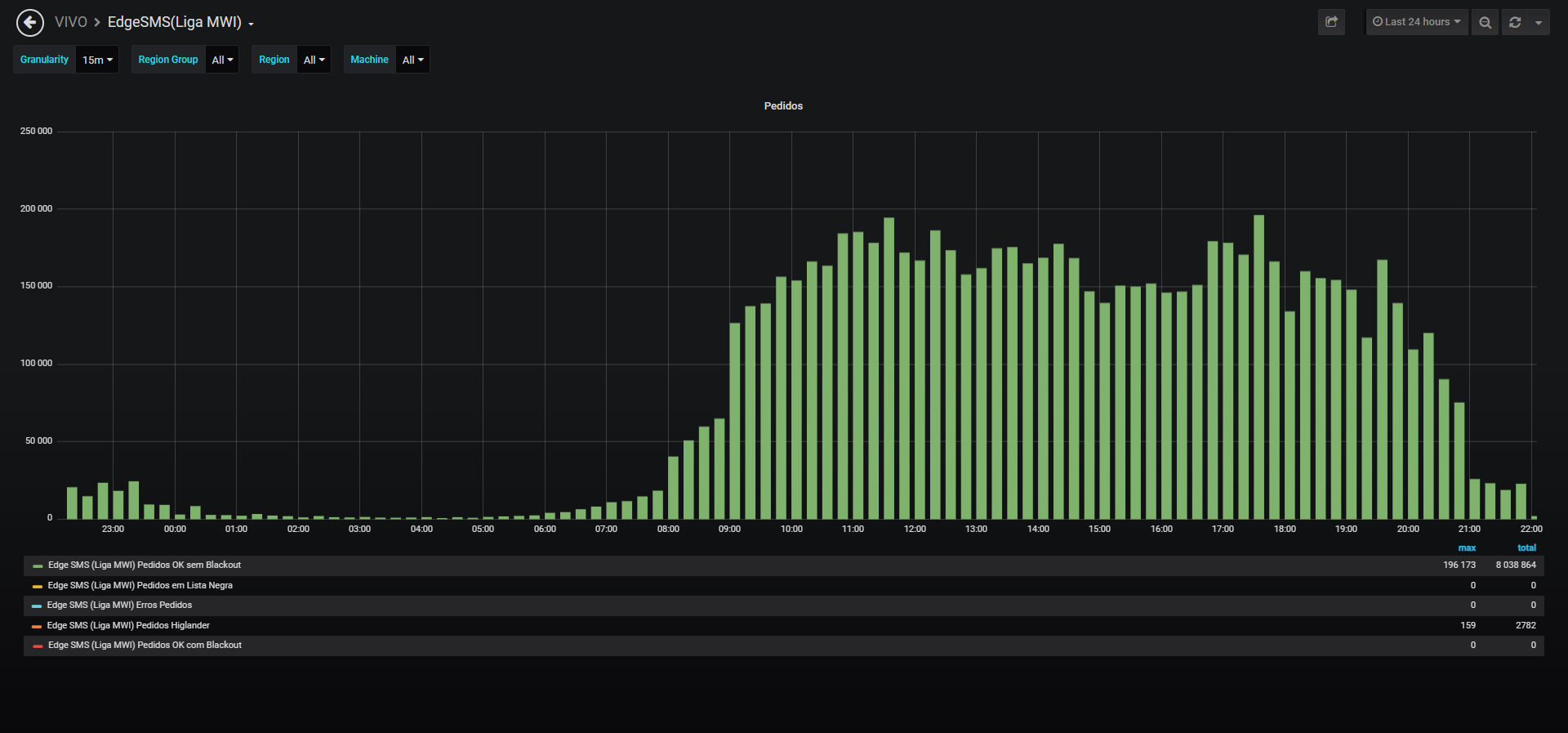Viewport: 1568px width, 733px height.
Task: Toggle series Pedidos Higlander in legend
Action: click(x=128, y=626)
